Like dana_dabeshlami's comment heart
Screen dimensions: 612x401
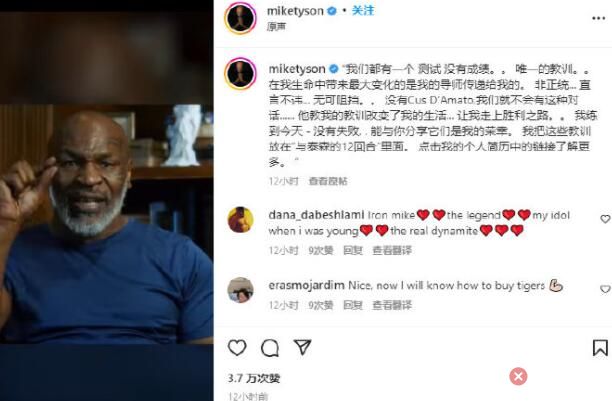(x=605, y=219)
